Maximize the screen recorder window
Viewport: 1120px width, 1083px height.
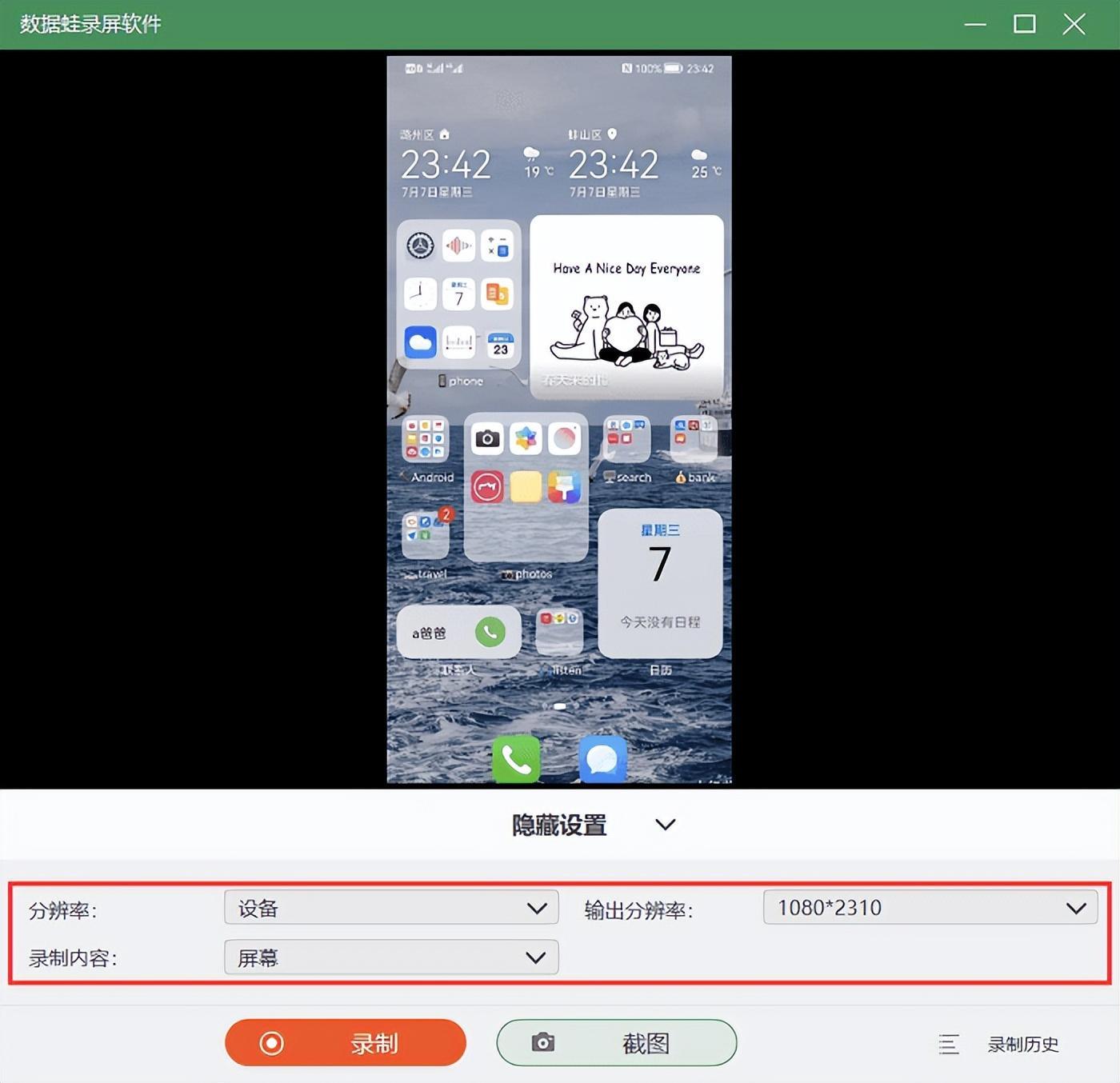point(1024,24)
